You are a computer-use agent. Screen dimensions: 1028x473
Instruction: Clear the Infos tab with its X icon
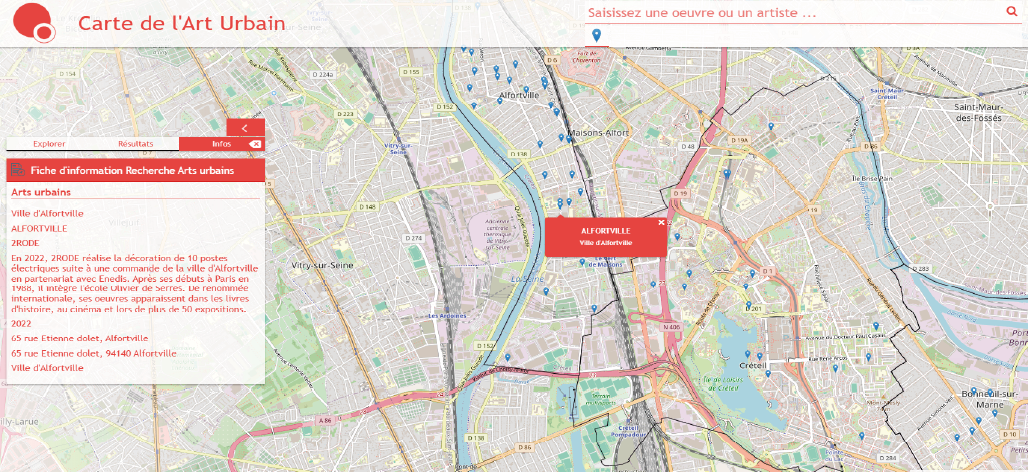tap(255, 144)
